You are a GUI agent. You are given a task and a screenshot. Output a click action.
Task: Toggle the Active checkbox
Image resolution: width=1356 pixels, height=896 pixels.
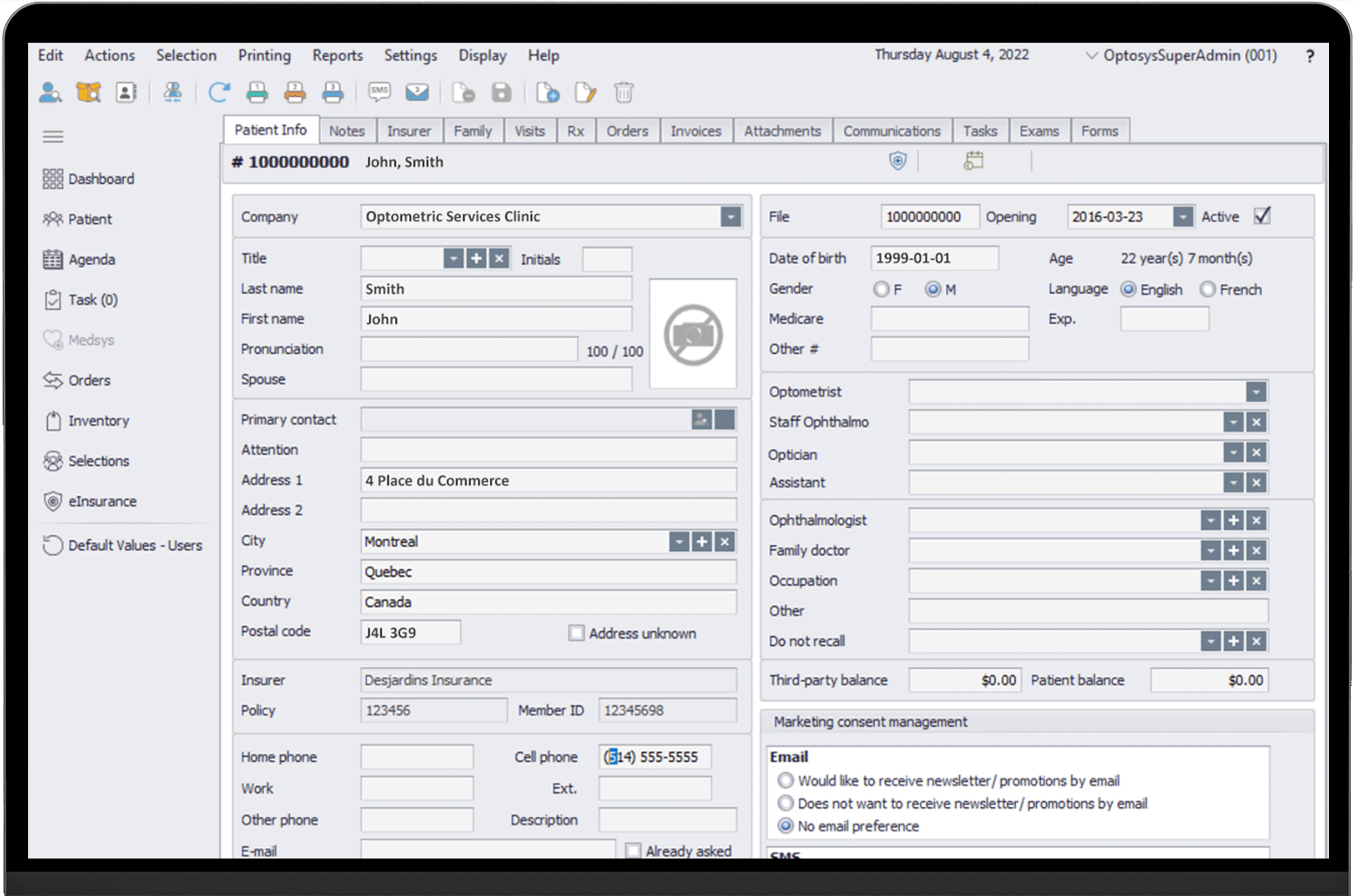(x=1262, y=215)
